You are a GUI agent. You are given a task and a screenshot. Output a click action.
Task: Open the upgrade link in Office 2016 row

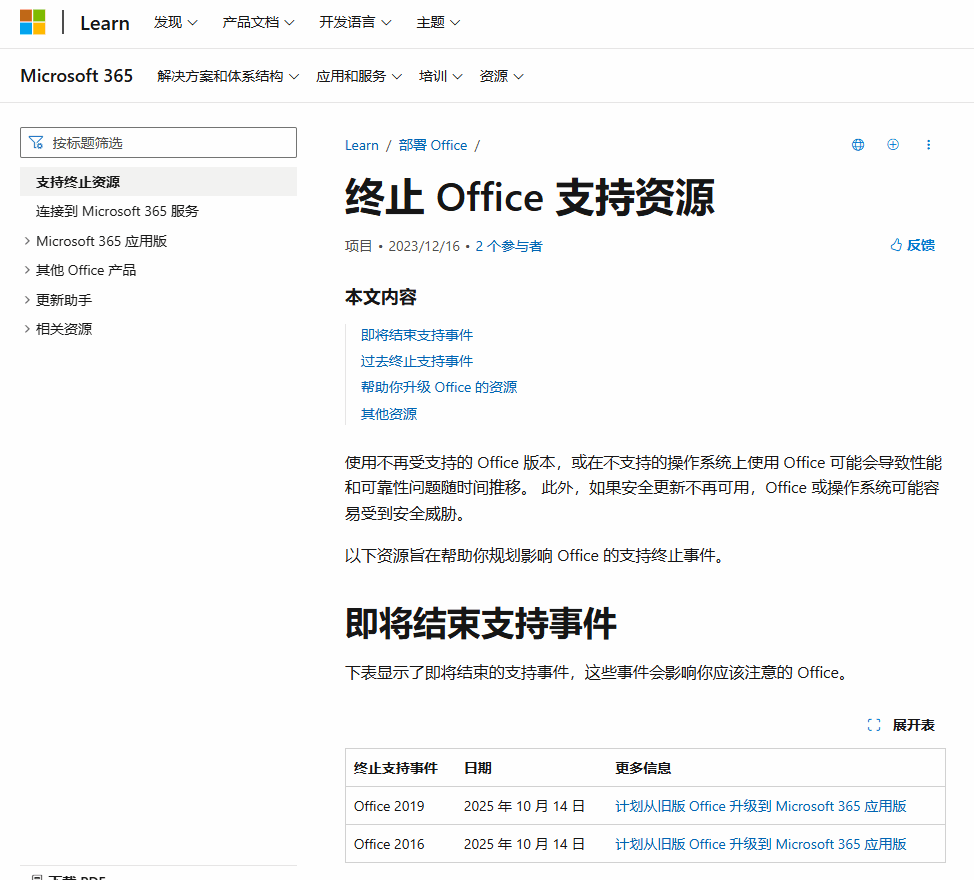point(760,844)
